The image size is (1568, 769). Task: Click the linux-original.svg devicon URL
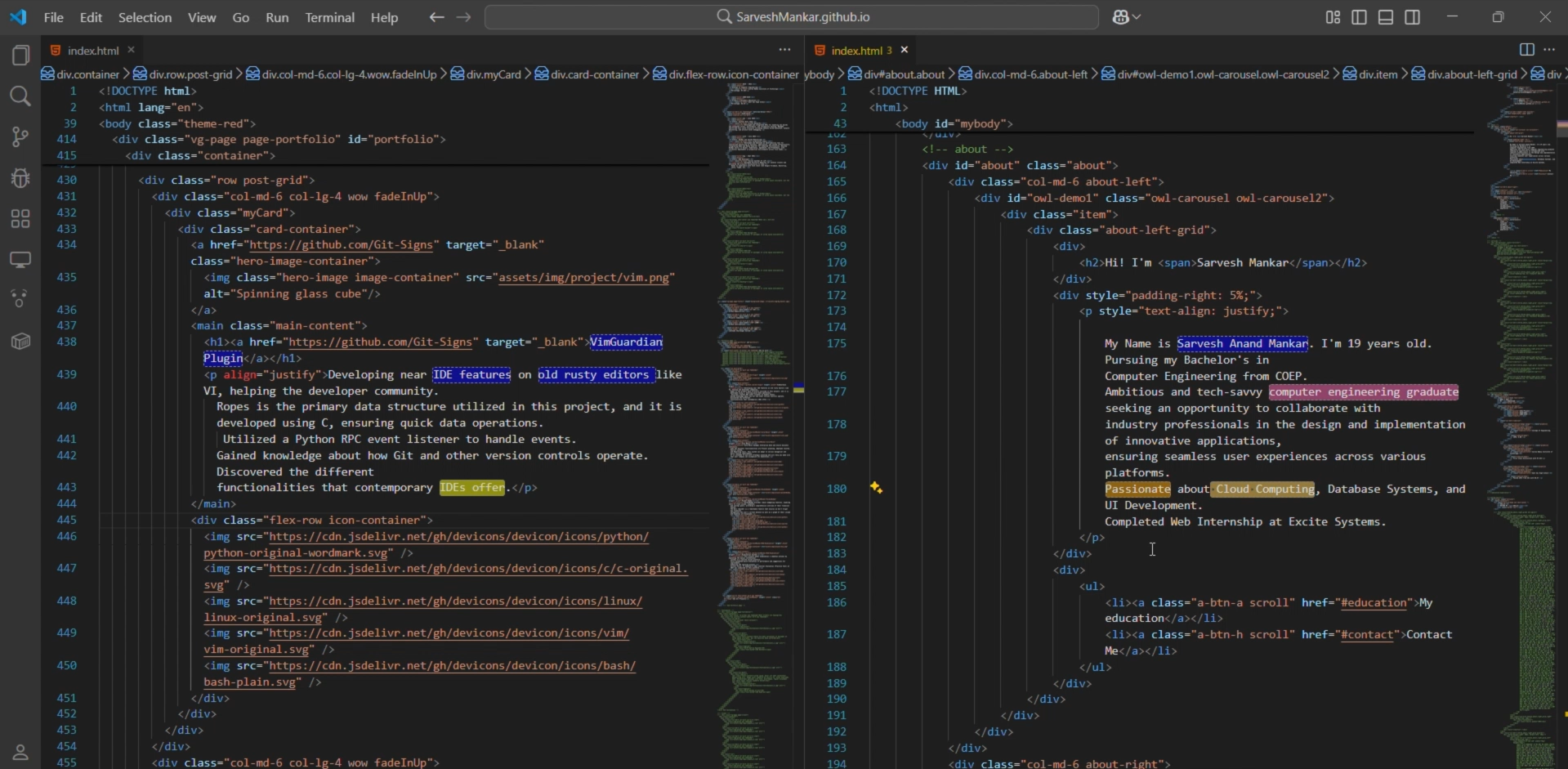(423, 609)
